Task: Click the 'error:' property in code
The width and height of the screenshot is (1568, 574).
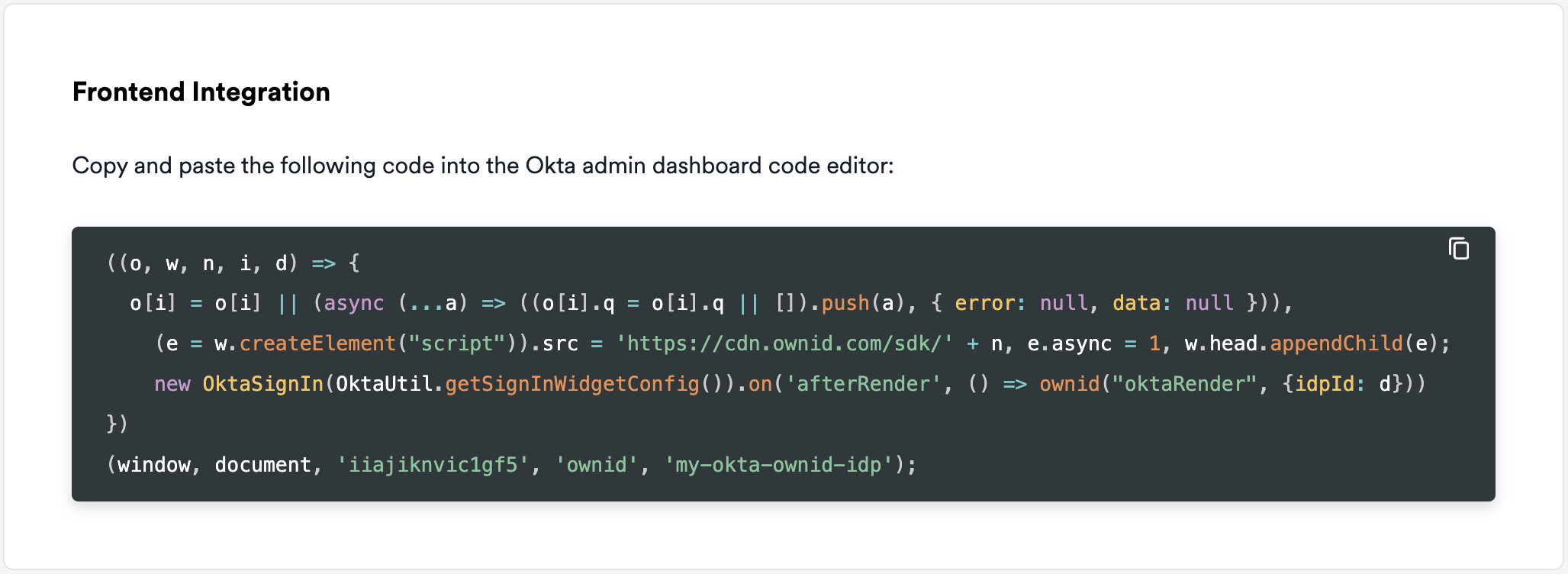Action: (990, 303)
